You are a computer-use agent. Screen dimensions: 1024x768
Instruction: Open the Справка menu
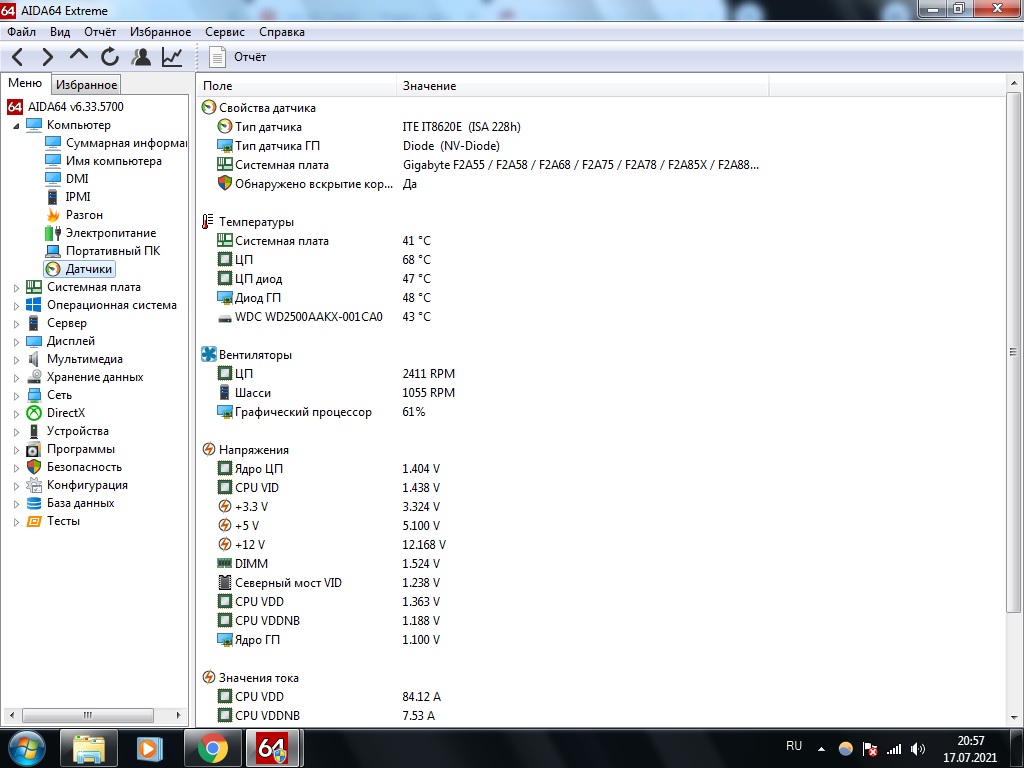pyautogui.click(x=281, y=32)
